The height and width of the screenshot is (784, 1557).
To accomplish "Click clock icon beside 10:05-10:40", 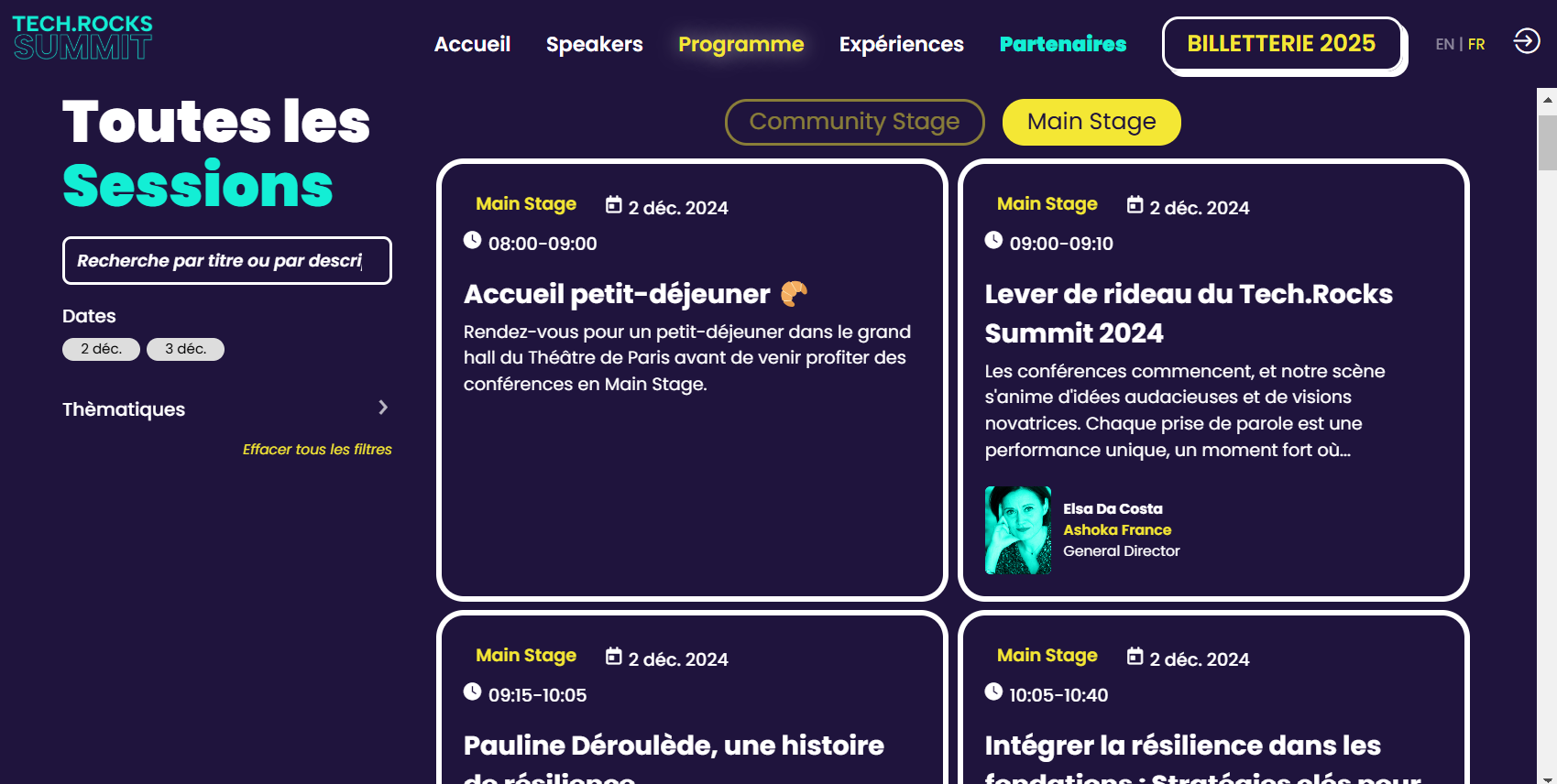I will point(993,691).
